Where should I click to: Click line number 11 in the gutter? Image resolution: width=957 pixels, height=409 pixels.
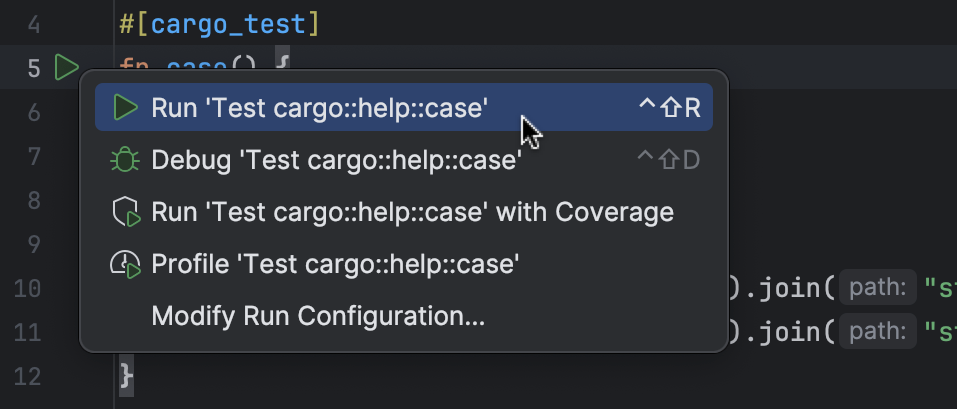pos(28,332)
